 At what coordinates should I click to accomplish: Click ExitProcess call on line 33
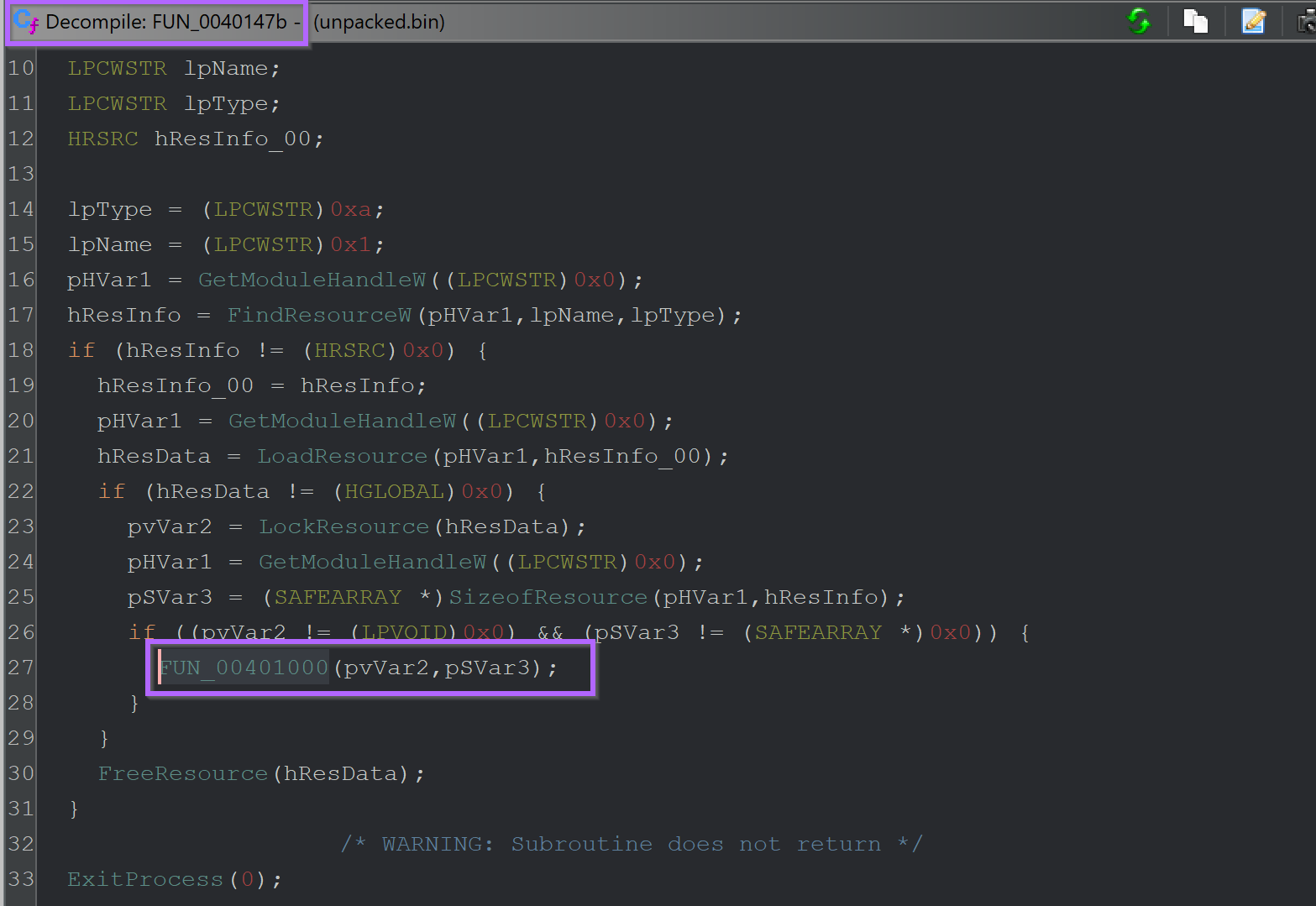(145, 879)
